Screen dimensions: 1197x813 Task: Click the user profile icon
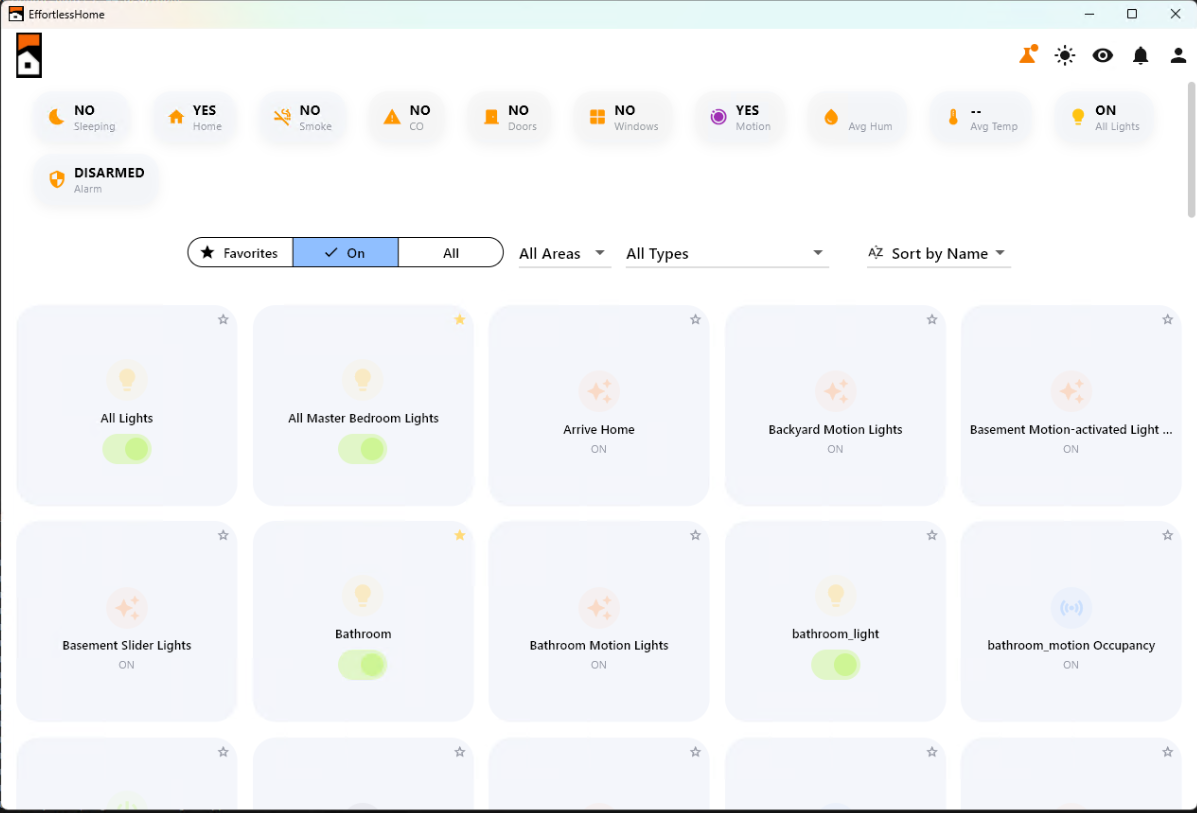click(x=1178, y=55)
